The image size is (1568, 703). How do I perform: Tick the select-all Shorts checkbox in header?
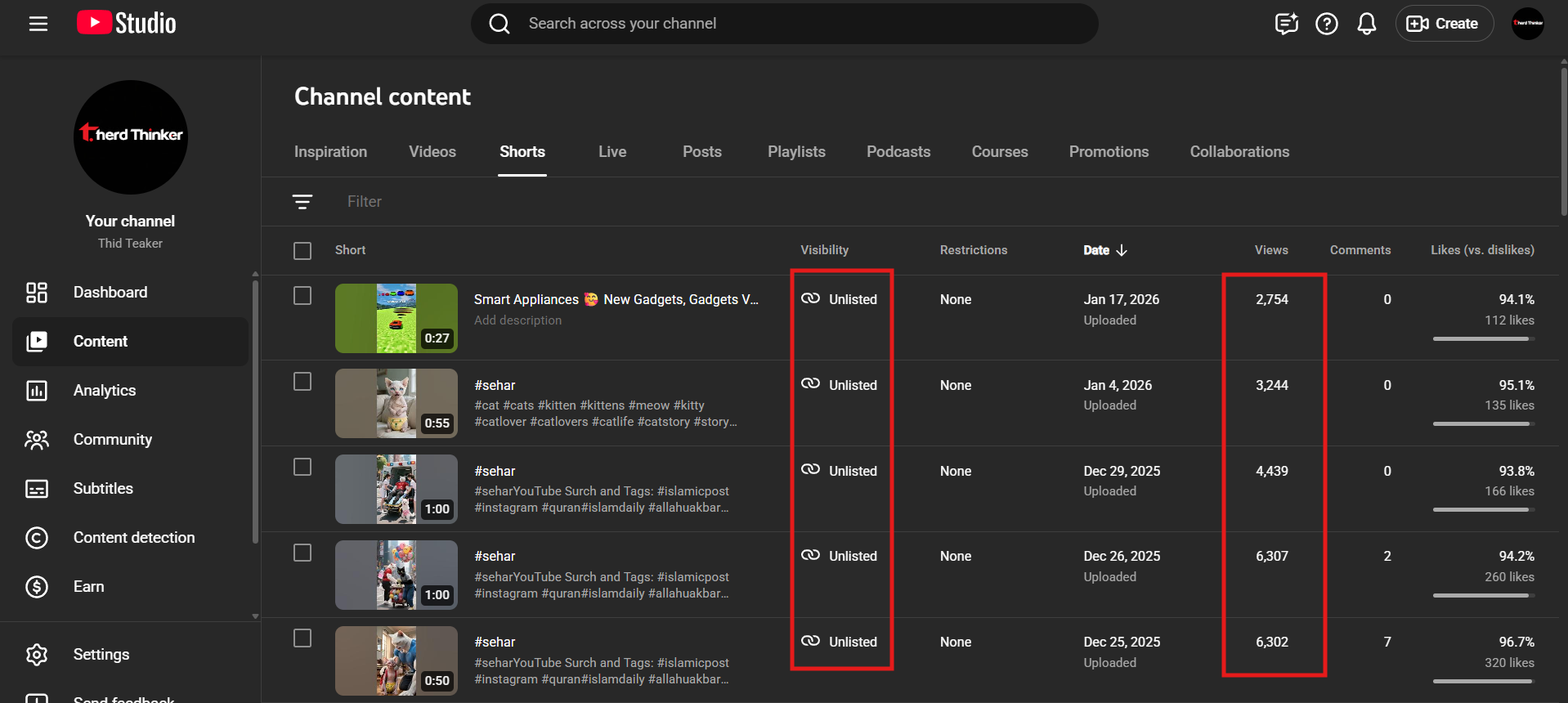tap(302, 251)
